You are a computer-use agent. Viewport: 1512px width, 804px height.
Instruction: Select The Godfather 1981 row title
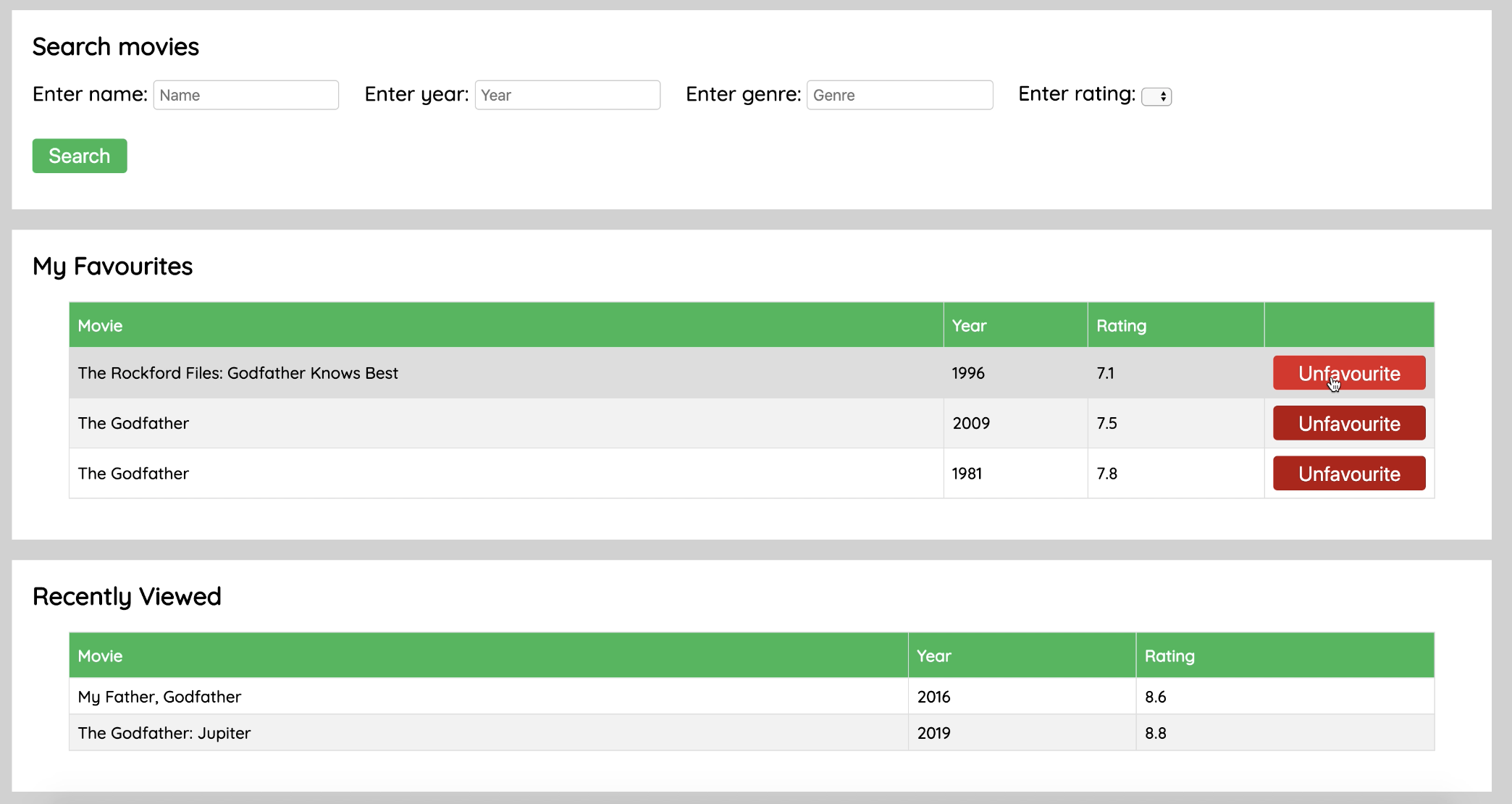pos(133,473)
